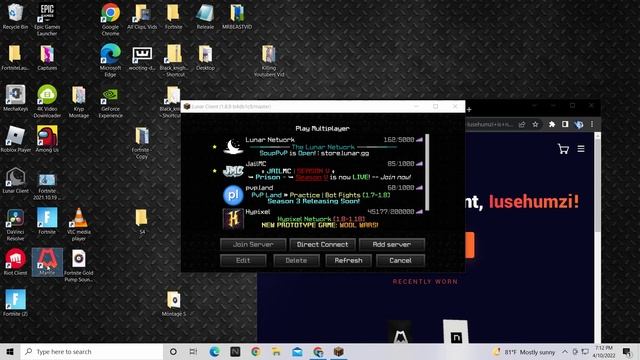This screenshot has height=360, width=640.
Task: Open the Killing Youtubers Vid folder
Action: [x=269, y=60]
